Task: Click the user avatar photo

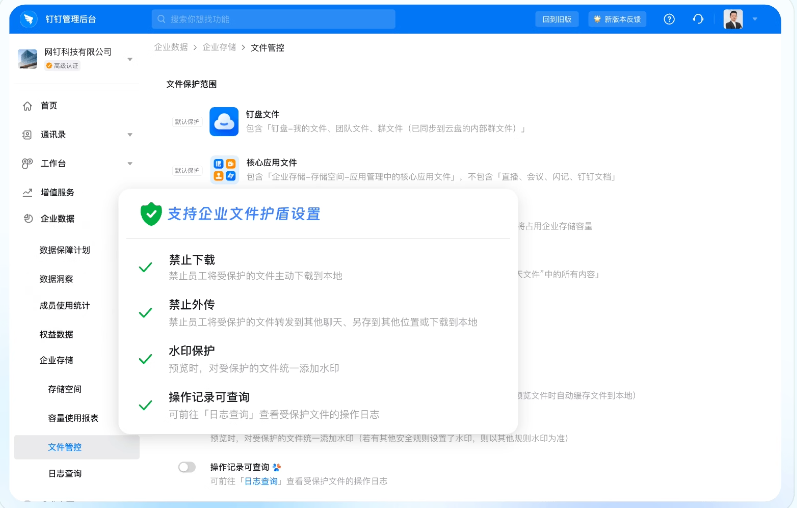Action: [x=733, y=19]
